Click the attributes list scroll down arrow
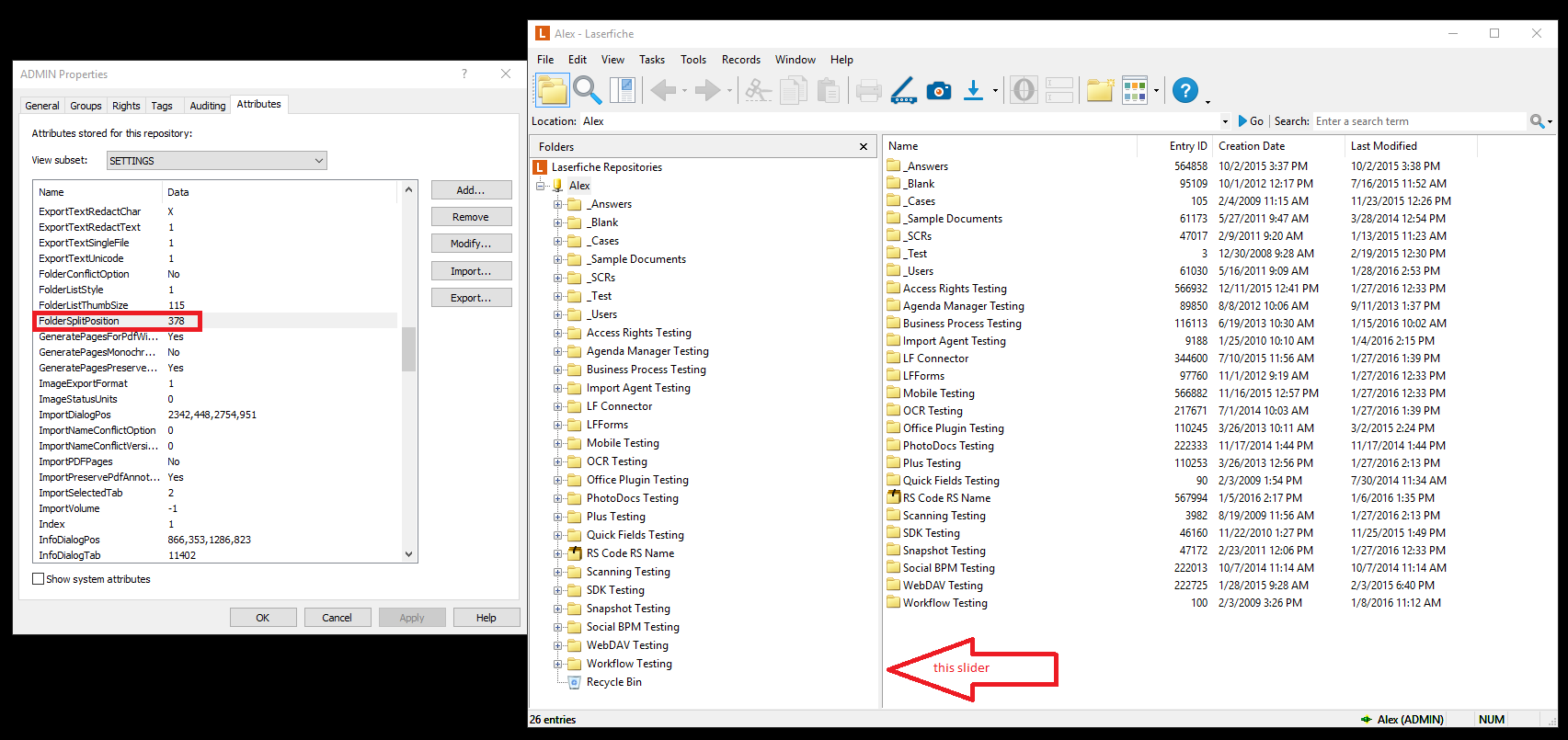 pos(409,554)
